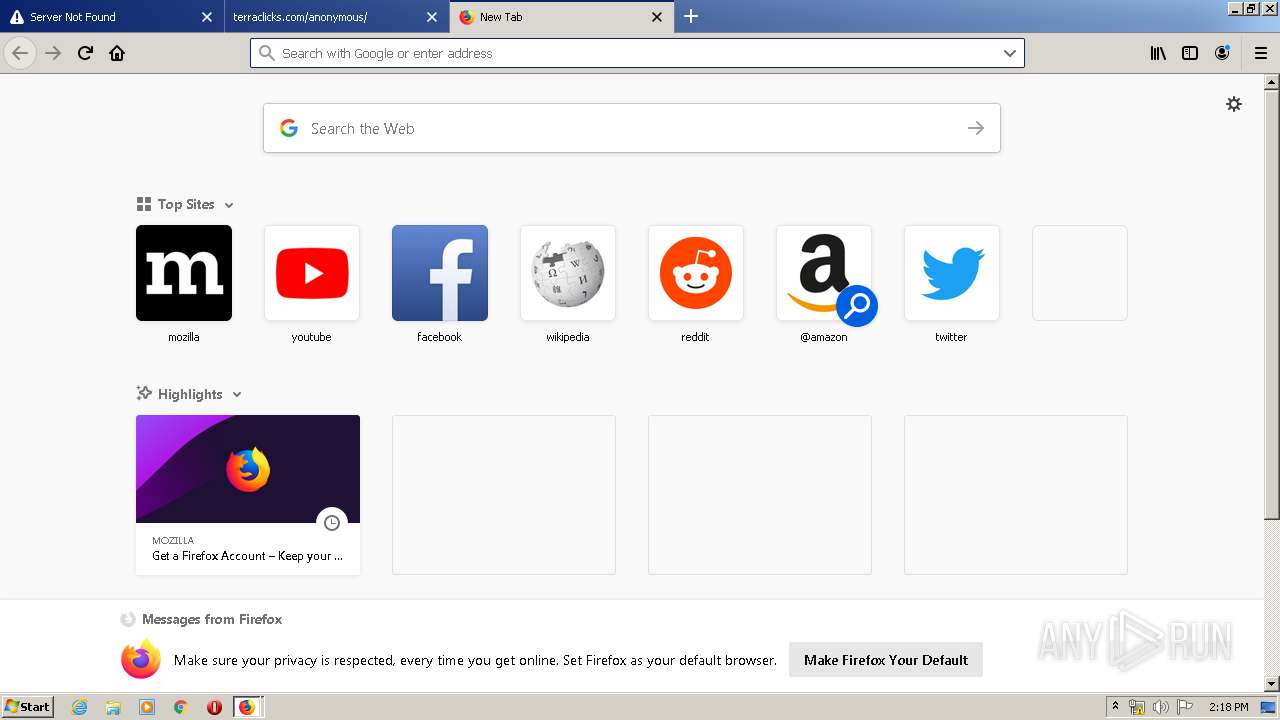Select the New Tab tab
This screenshot has width=1280, height=720.
[x=561, y=16]
